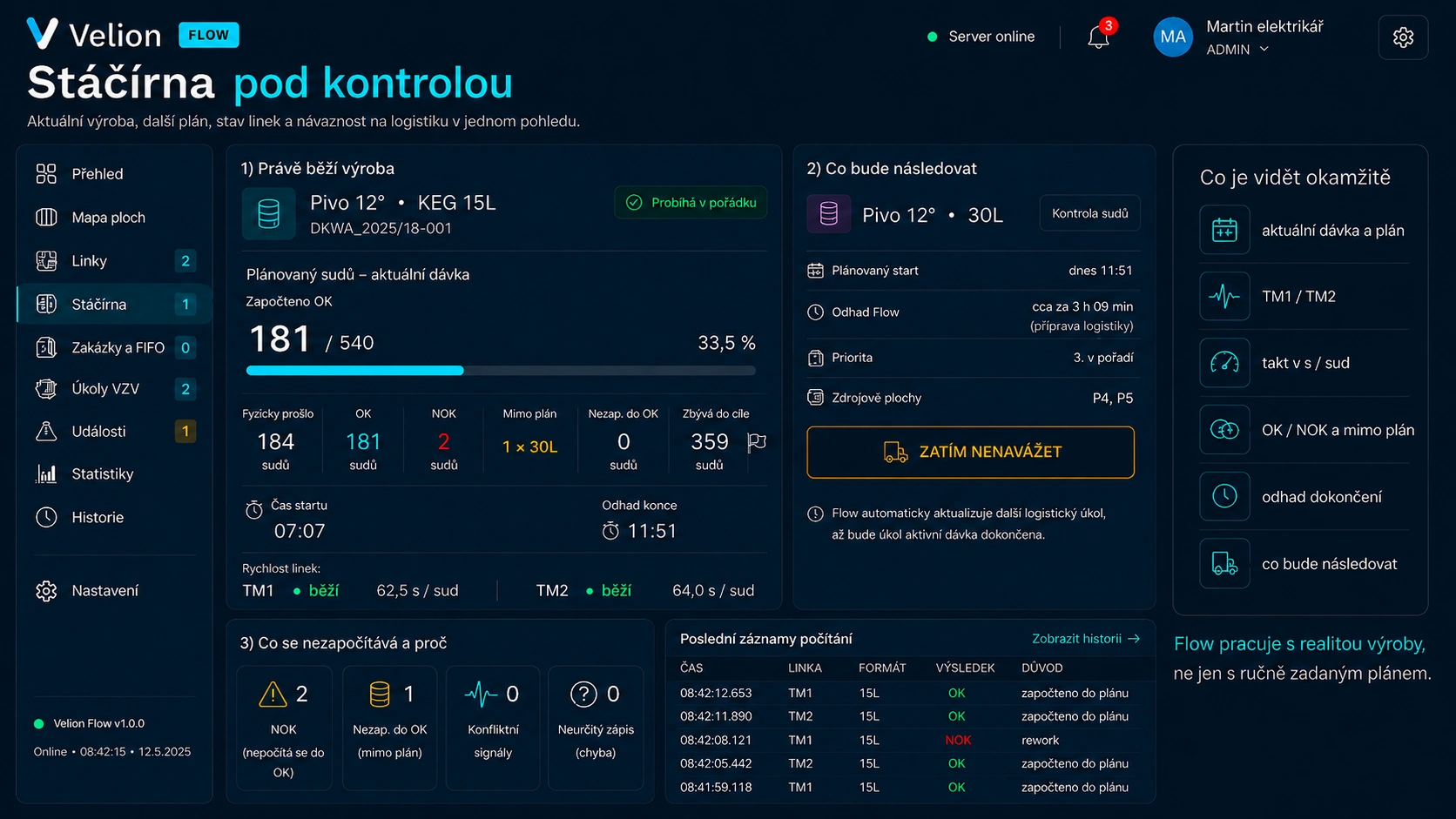
Task: Click the Odhad Flow clock icon
Action: pos(815,312)
